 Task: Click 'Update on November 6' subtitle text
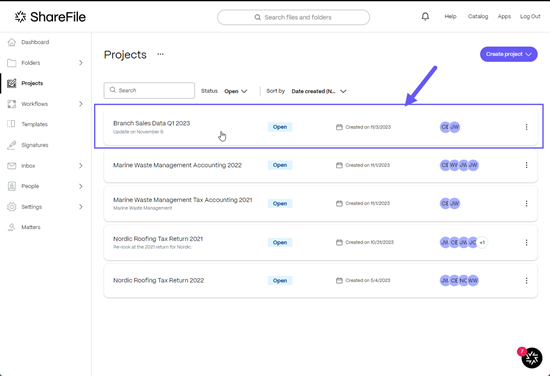pyautogui.click(x=139, y=132)
